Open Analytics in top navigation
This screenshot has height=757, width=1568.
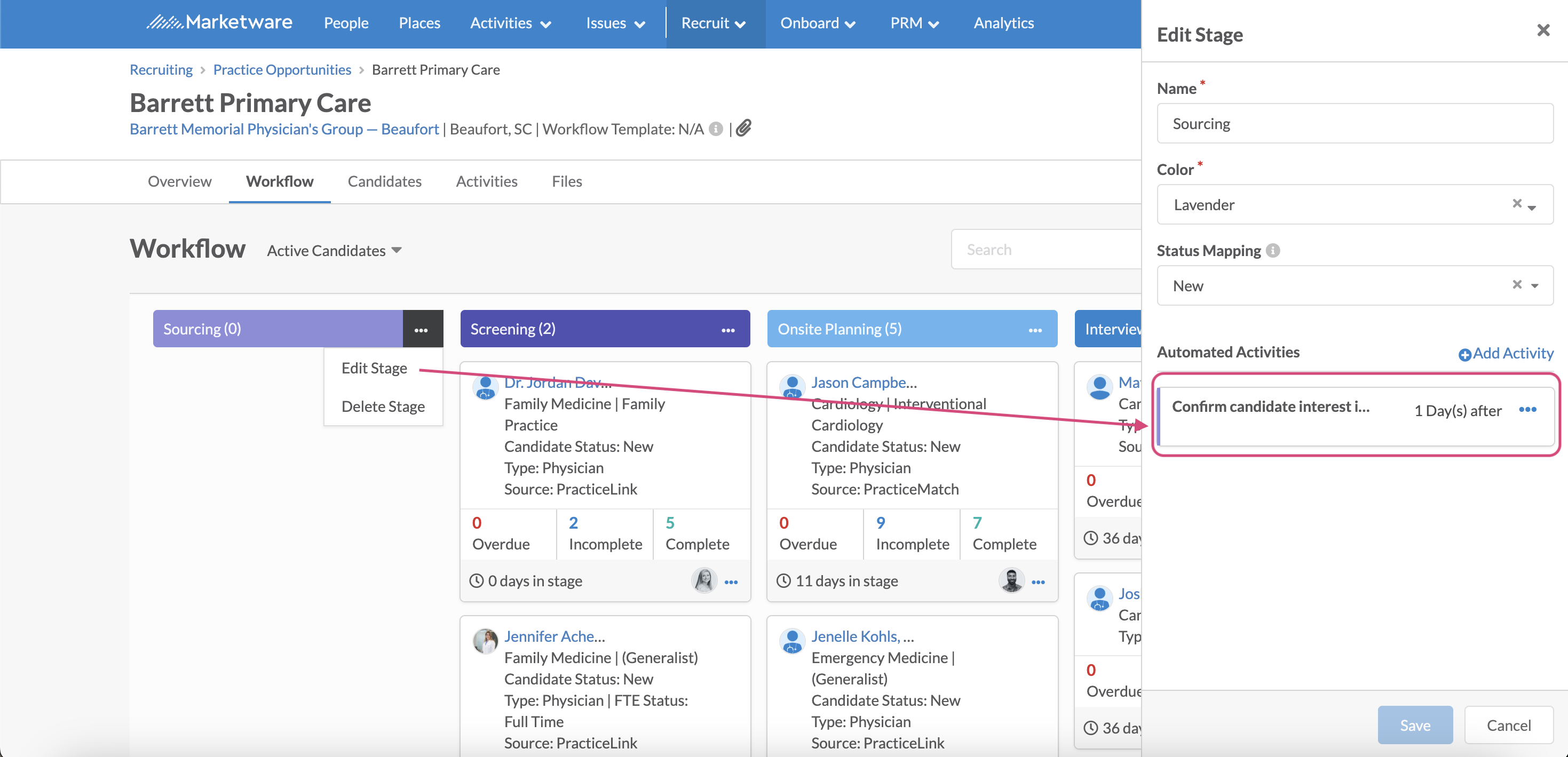click(x=1003, y=23)
